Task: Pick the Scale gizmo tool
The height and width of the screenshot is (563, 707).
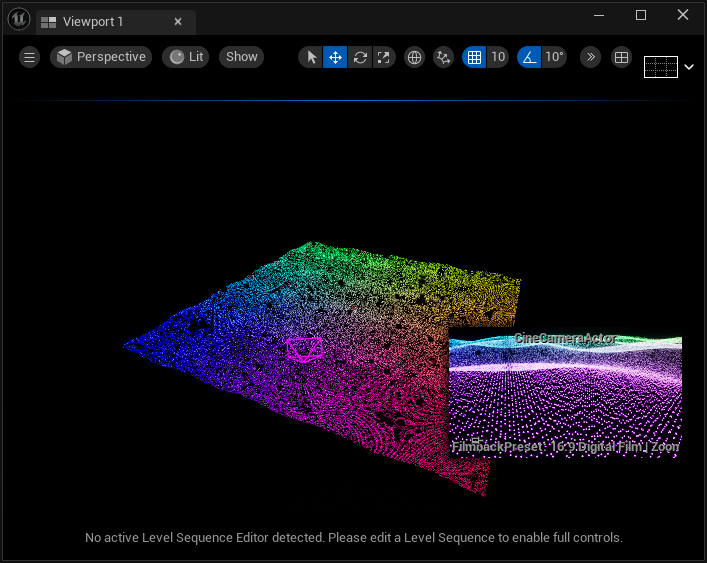Action: coord(384,57)
